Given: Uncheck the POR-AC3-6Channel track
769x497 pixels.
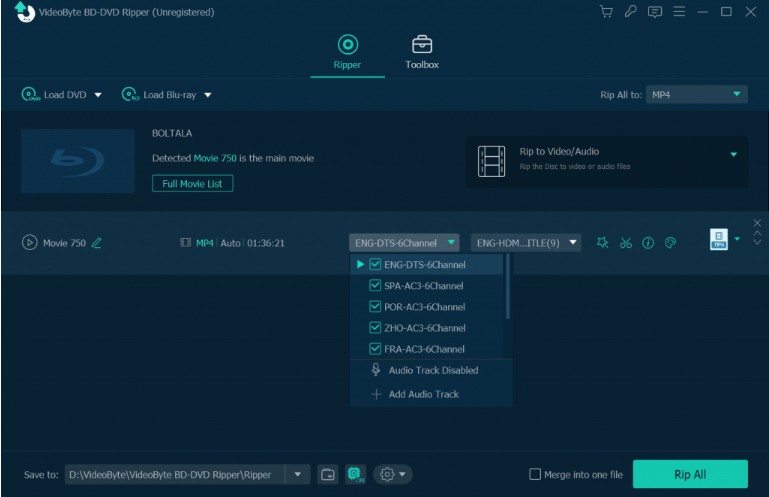Looking at the screenshot, I should 375,307.
